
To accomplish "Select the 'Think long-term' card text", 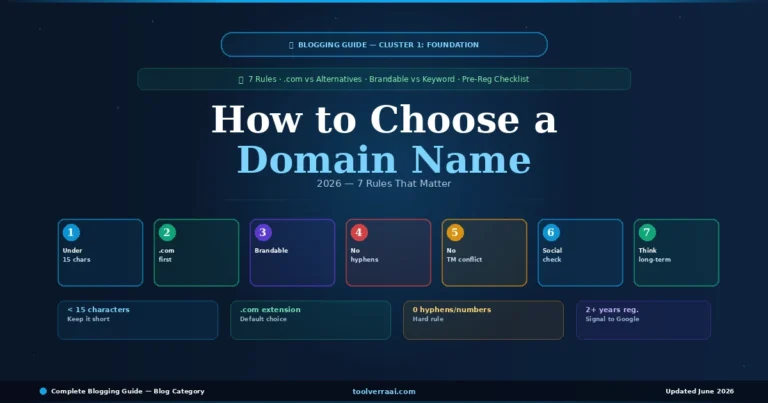I will tap(654, 255).
